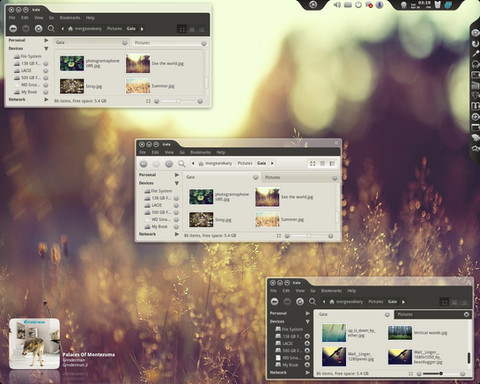Viewport: 480px width, 384px height.
Task: Click the Bluetooth icon in the top panel
Action: [379, 5]
